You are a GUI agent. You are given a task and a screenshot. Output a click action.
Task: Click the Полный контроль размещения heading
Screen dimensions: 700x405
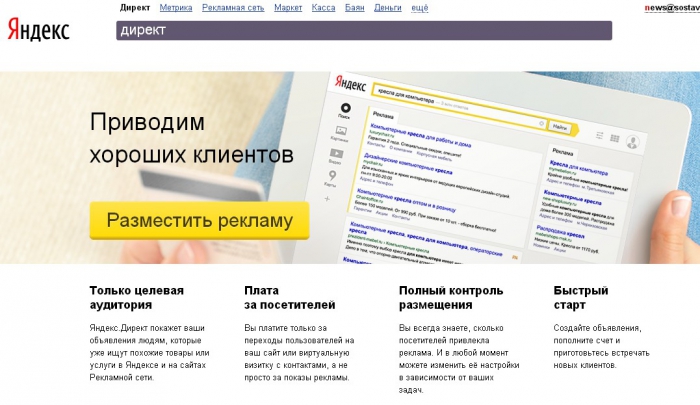[x=451, y=297]
